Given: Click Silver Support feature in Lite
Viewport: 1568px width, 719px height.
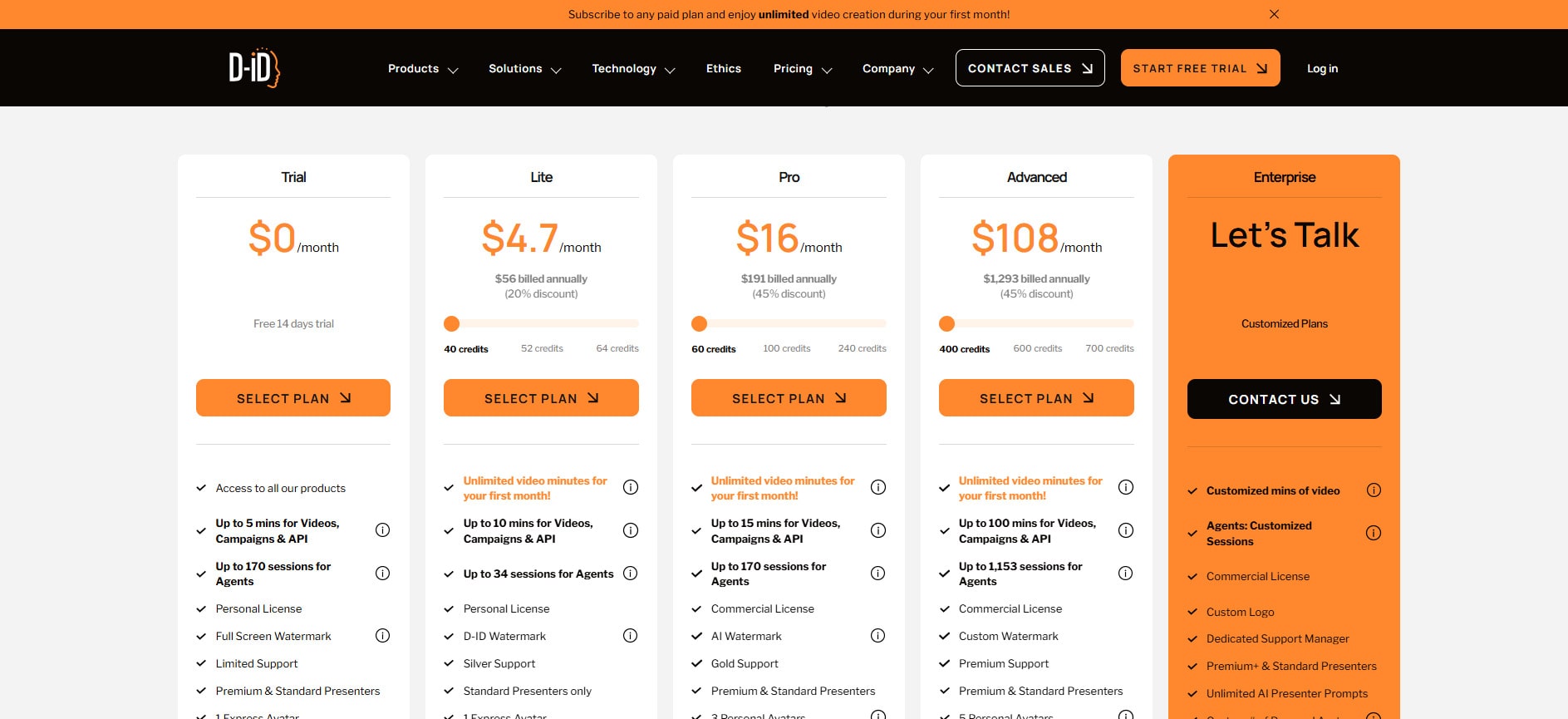Looking at the screenshot, I should point(499,663).
